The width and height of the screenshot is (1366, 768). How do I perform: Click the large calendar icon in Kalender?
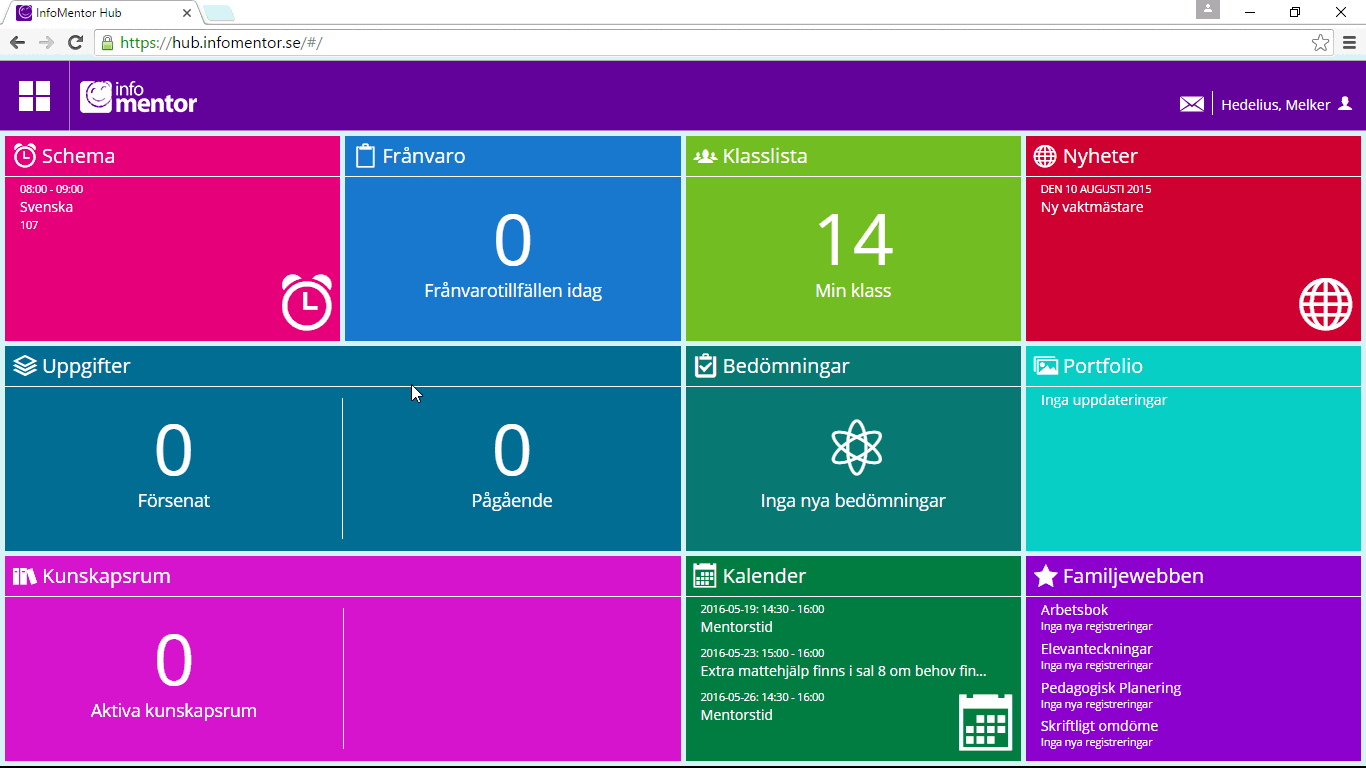click(985, 721)
